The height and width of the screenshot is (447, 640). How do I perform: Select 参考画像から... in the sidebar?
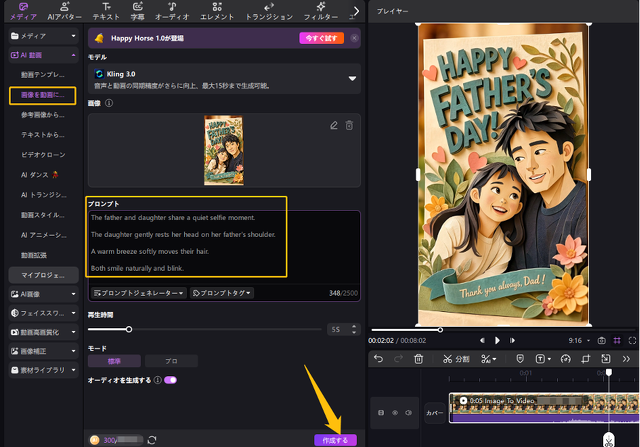[x=43, y=115]
